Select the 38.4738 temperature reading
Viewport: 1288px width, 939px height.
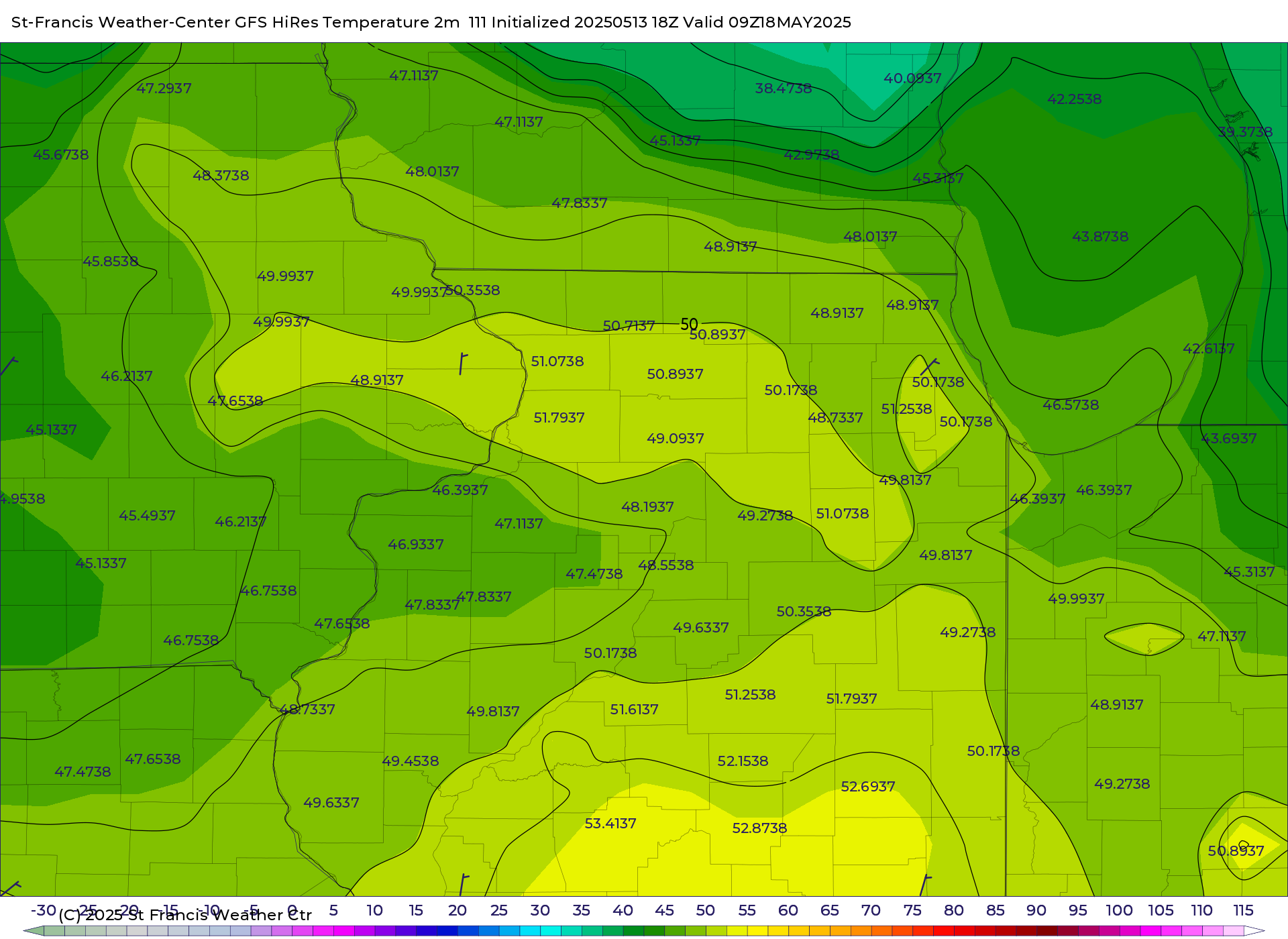coord(784,88)
